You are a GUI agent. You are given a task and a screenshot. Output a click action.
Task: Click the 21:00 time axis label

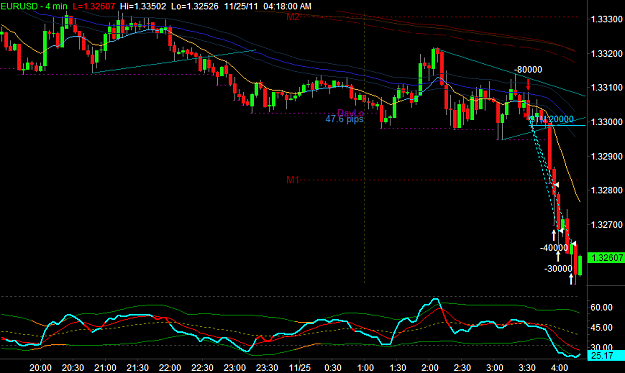[105, 368]
